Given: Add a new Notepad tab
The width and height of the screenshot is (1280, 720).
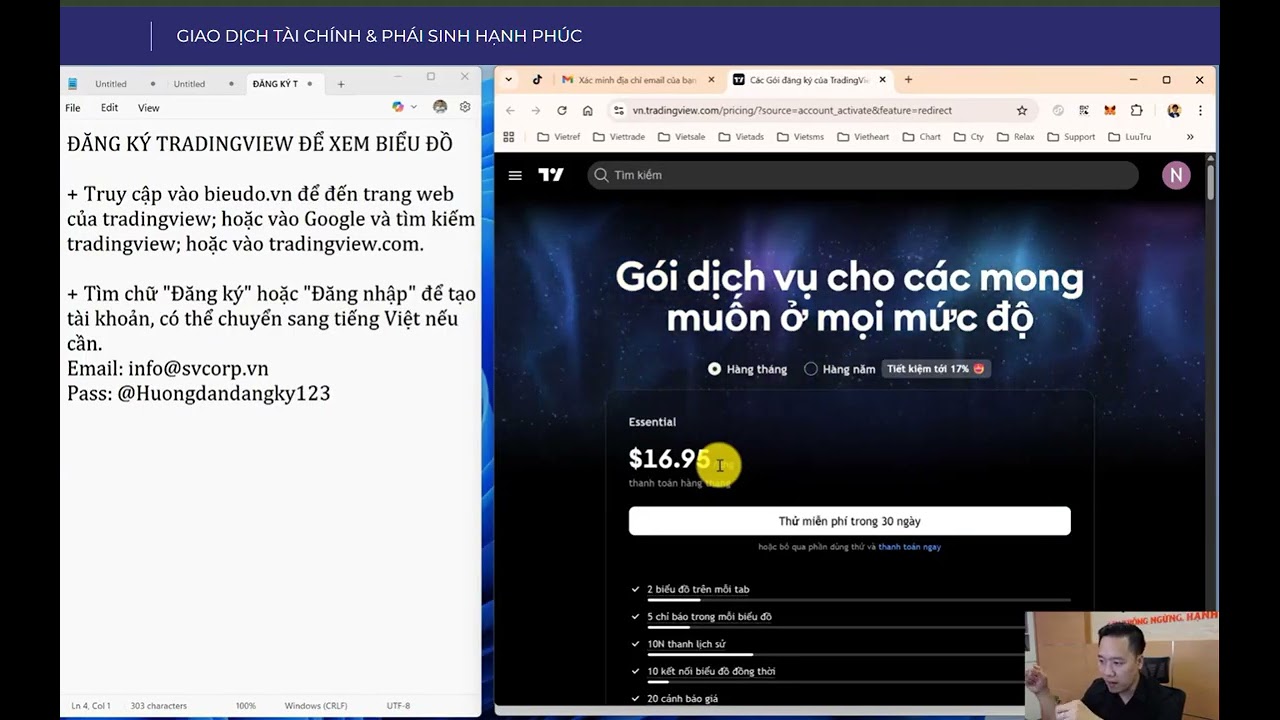Looking at the screenshot, I should tap(341, 84).
